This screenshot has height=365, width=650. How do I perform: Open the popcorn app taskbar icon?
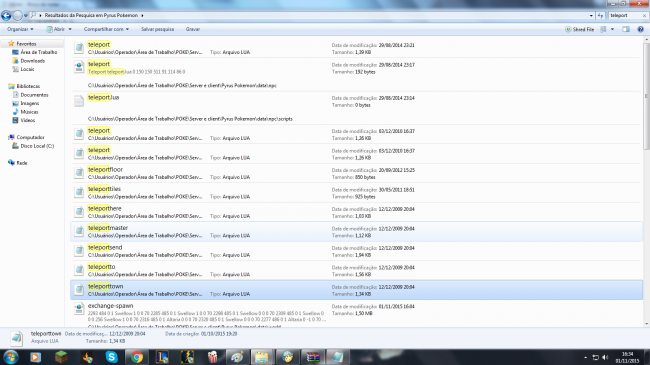(x=212, y=357)
